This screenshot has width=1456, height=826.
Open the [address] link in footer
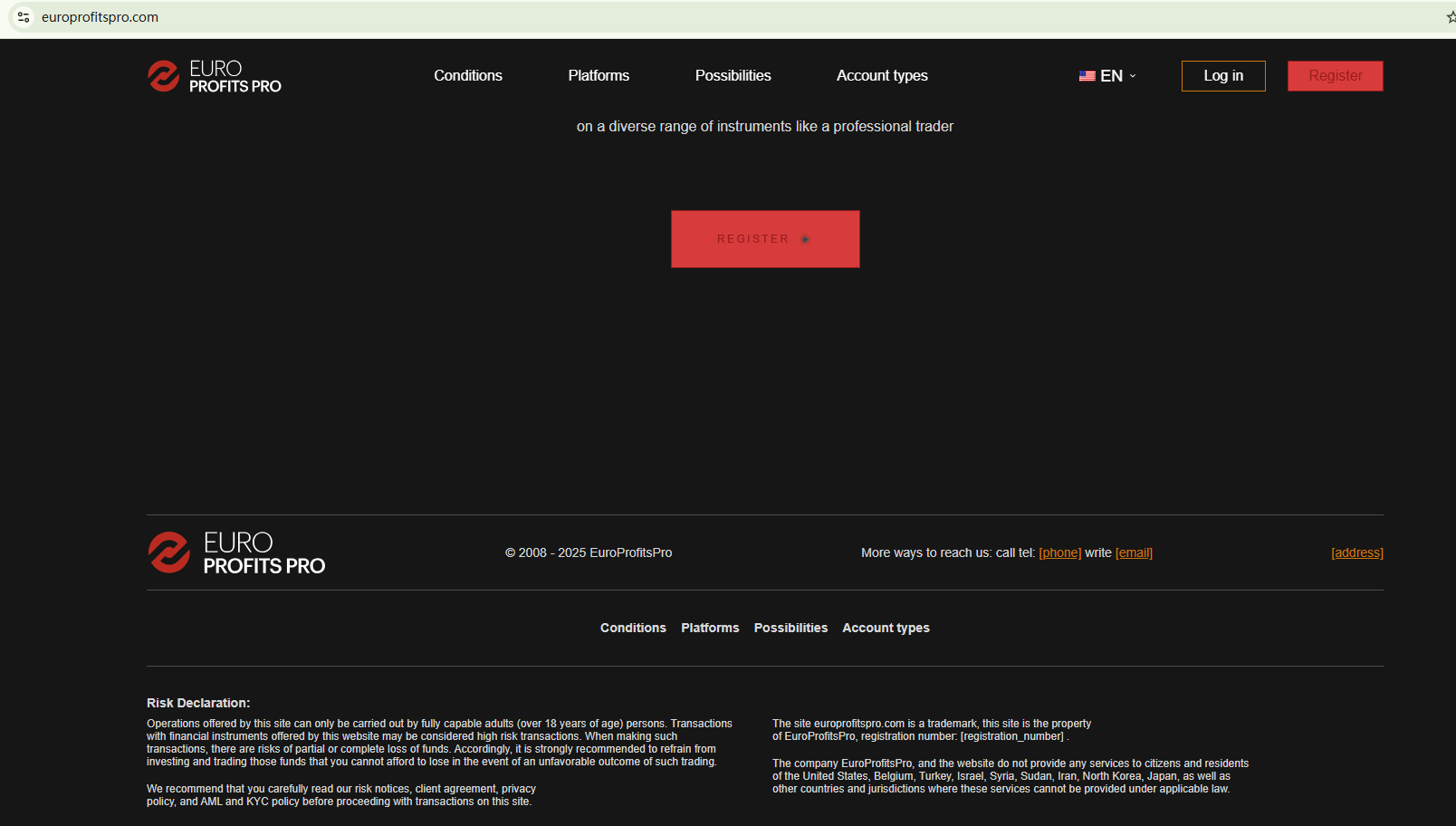coord(1356,552)
